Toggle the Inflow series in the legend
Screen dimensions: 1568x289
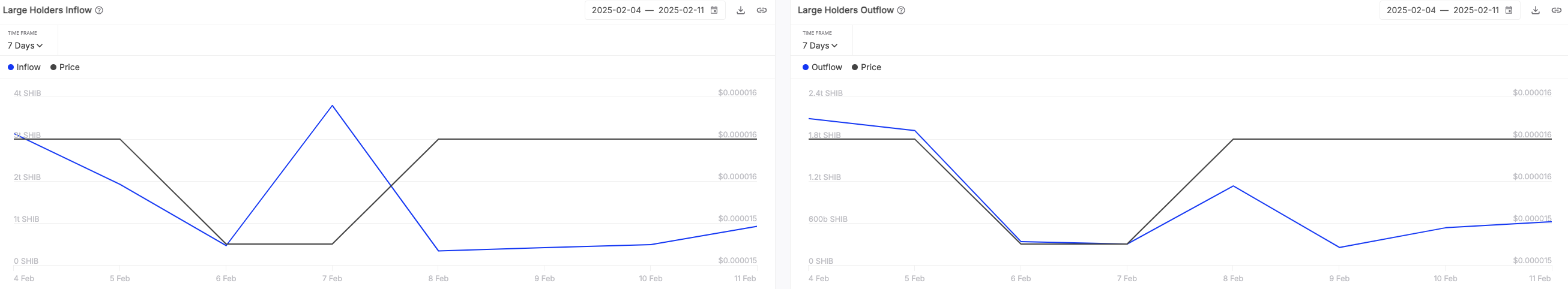point(25,68)
